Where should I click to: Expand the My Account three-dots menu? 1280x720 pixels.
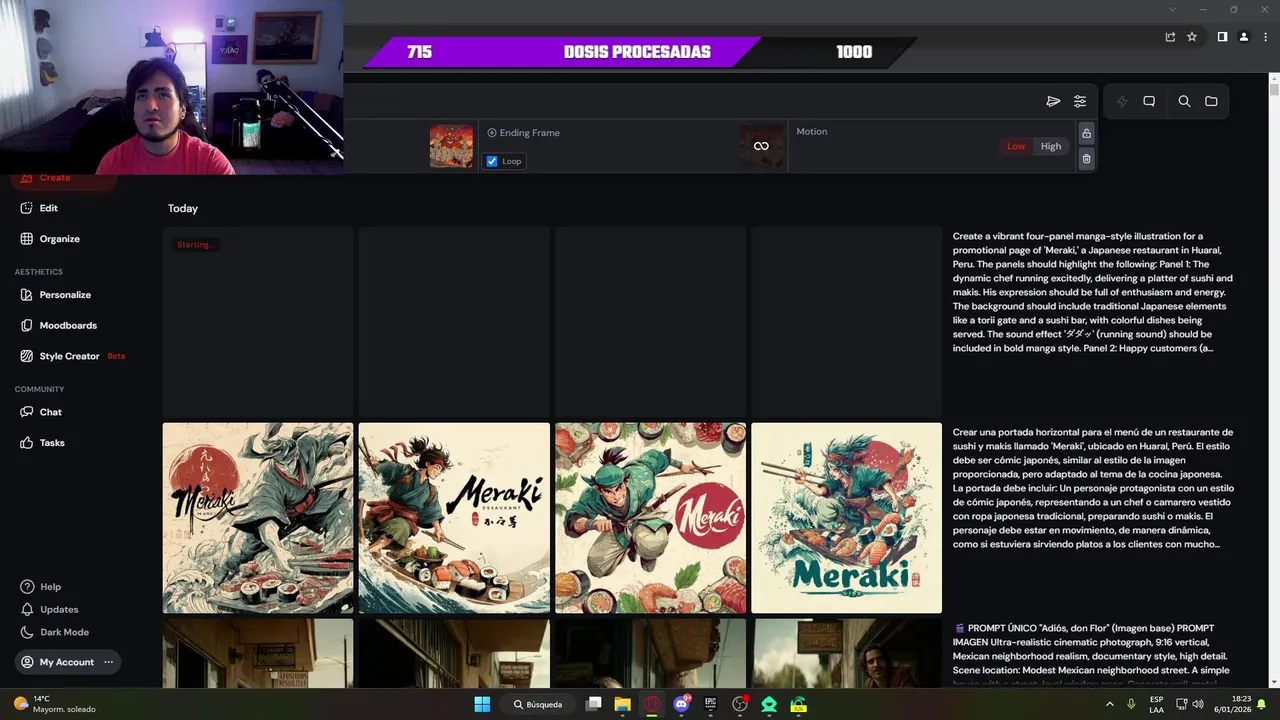[109, 662]
